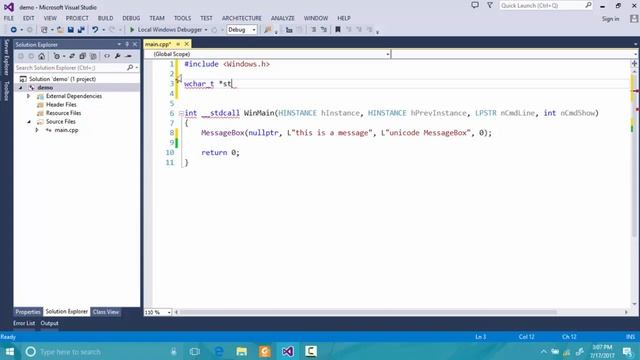Open the BUILD menu

click(105, 18)
